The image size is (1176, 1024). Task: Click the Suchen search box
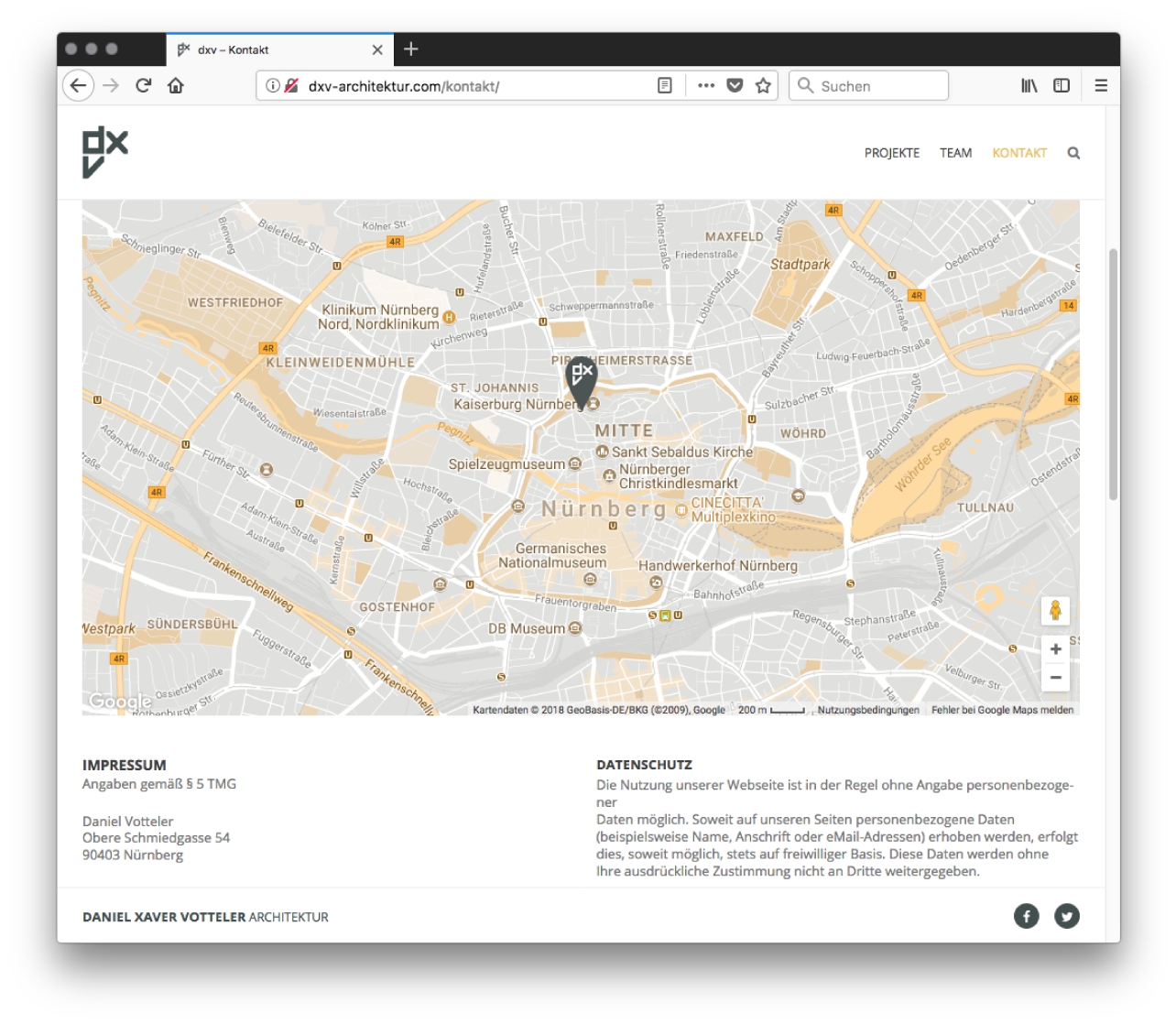coord(868,85)
